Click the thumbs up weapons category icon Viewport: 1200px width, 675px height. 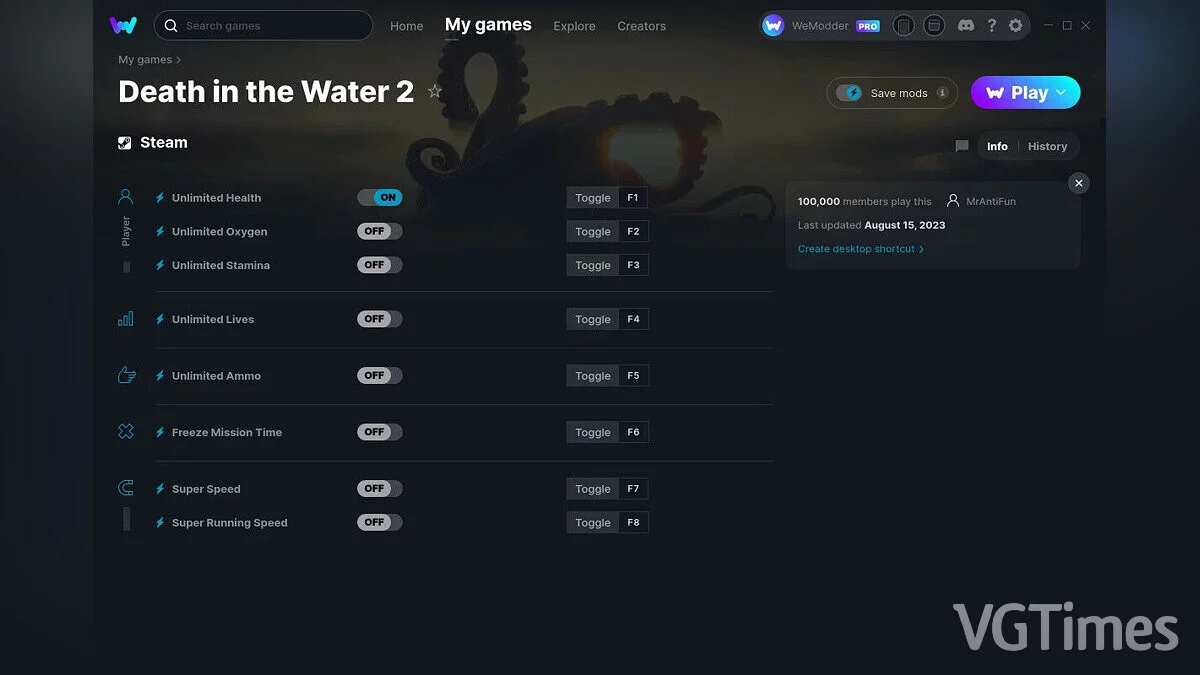(x=126, y=375)
